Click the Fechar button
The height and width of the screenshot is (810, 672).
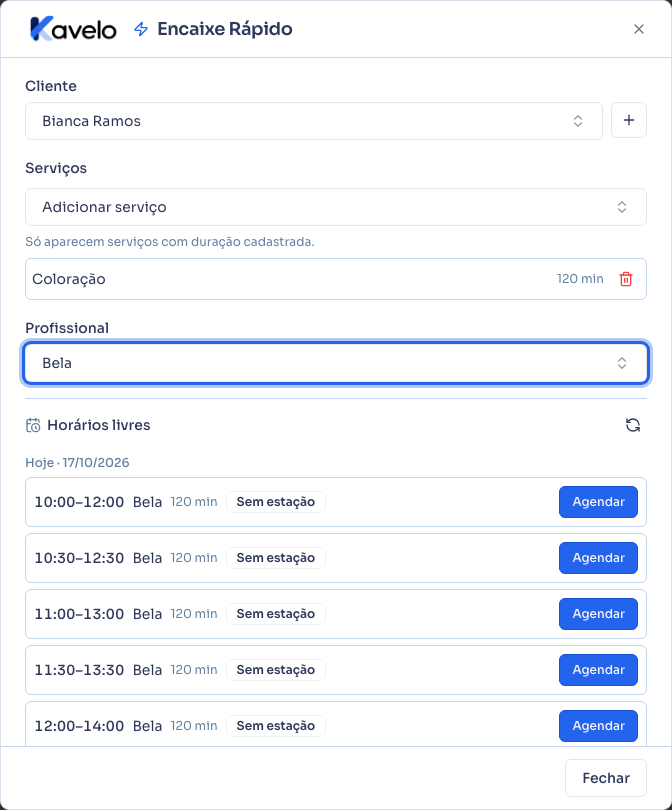606,778
